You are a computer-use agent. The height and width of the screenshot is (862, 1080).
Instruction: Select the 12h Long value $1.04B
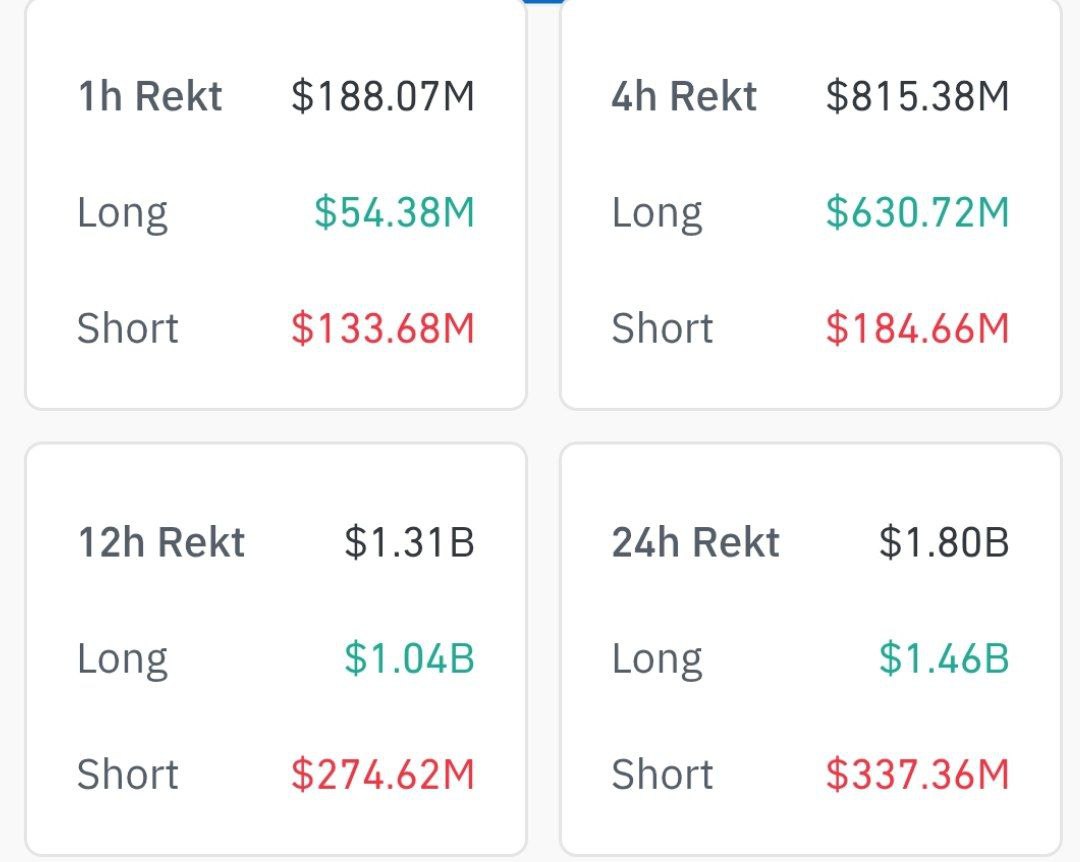click(409, 659)
